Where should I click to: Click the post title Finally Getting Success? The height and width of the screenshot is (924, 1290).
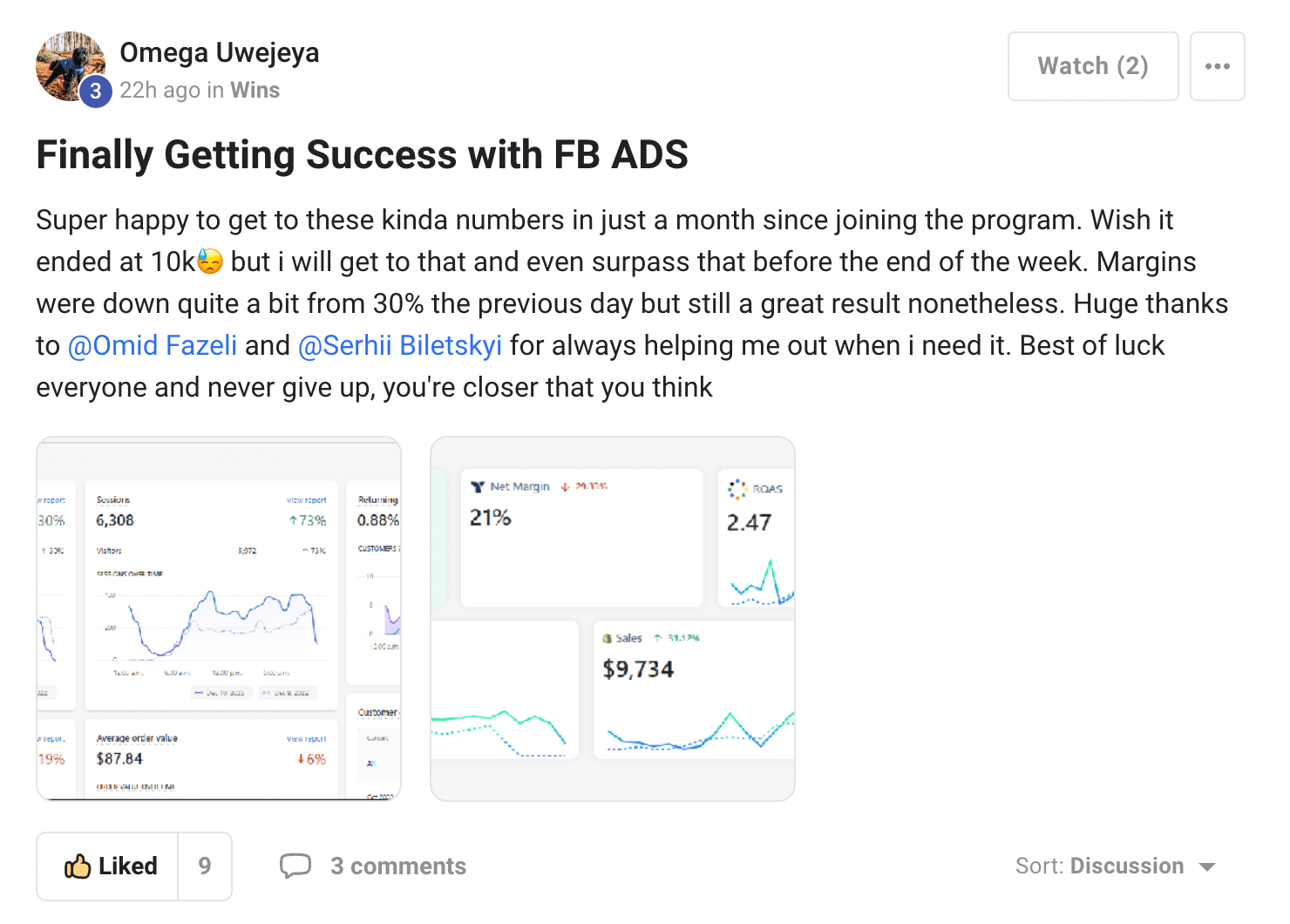pos(362,155)
